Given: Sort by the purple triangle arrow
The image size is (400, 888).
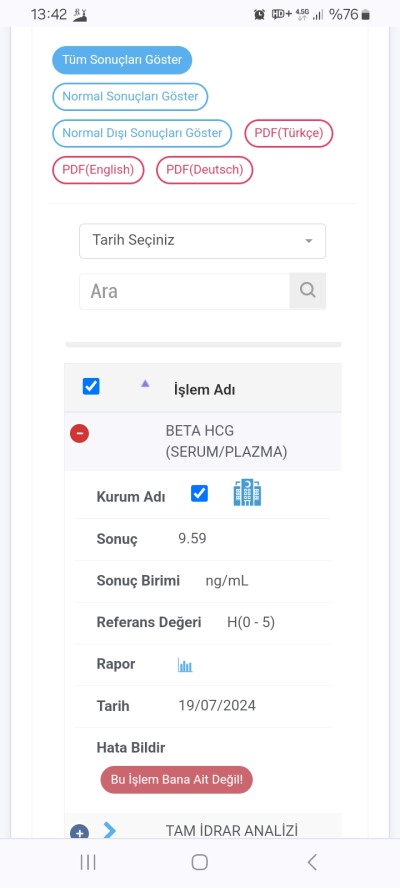Looking at the screenshot, I should (x=145, y=383).
